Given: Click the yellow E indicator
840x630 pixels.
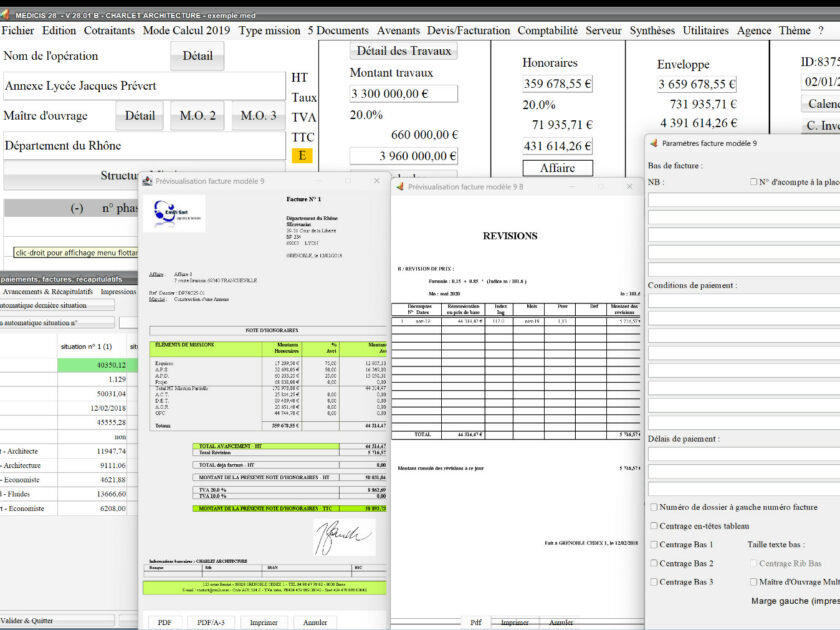Looking at the screenshot, I should click(302, 155).
